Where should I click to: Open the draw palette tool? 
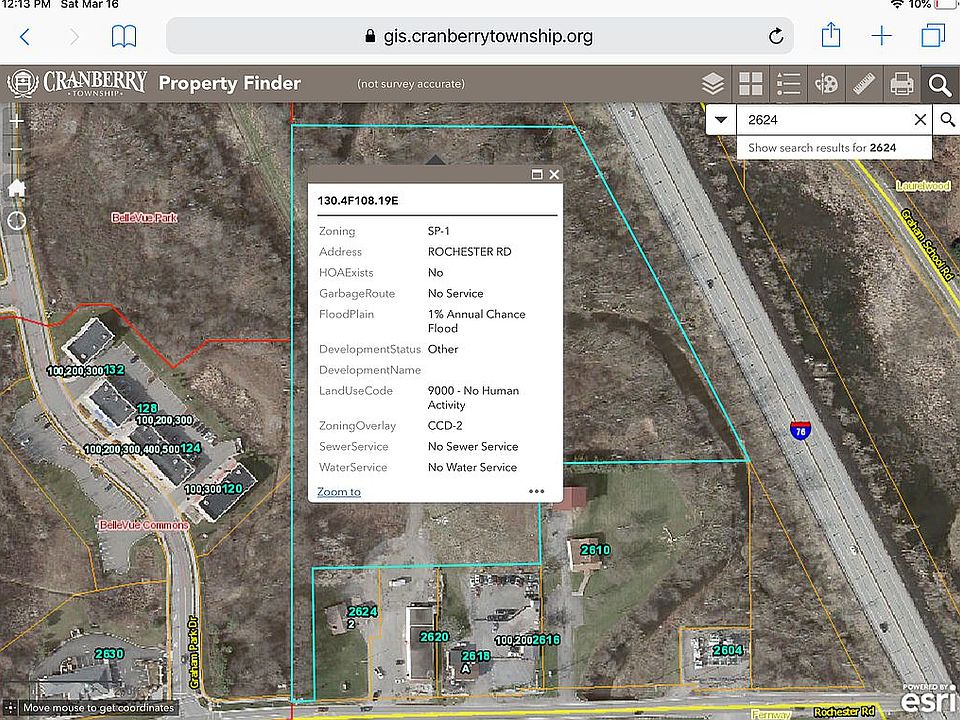tap(827, 84)
